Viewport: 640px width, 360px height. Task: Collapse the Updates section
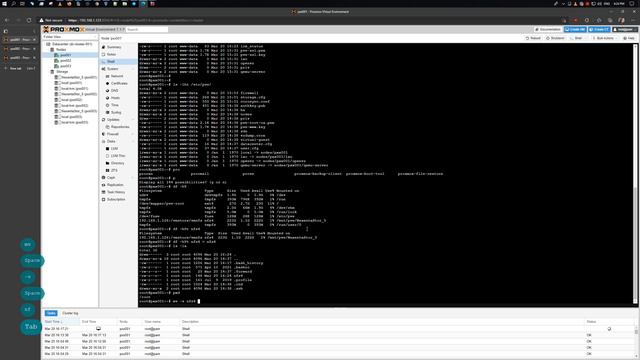[x=133, y=120]
